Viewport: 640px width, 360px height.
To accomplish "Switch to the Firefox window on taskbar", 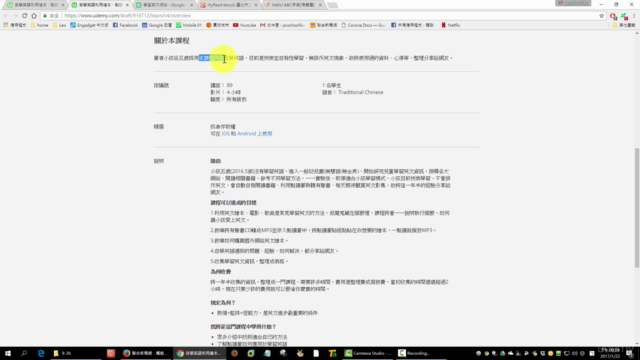I will pyautogui.click(x=145, y=353).
